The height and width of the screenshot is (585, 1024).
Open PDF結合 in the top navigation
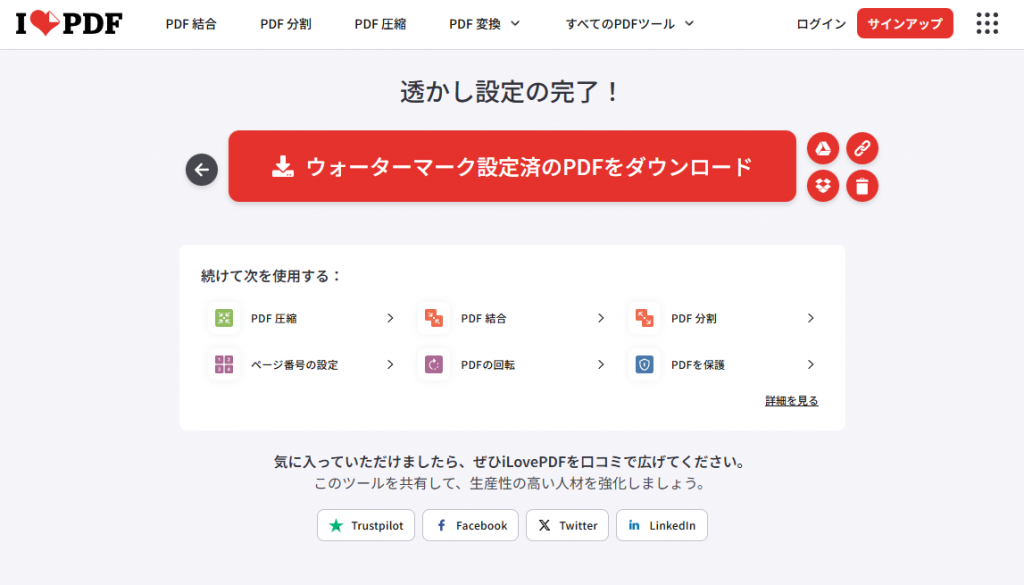pyautogui.click(x=191, y=23)
